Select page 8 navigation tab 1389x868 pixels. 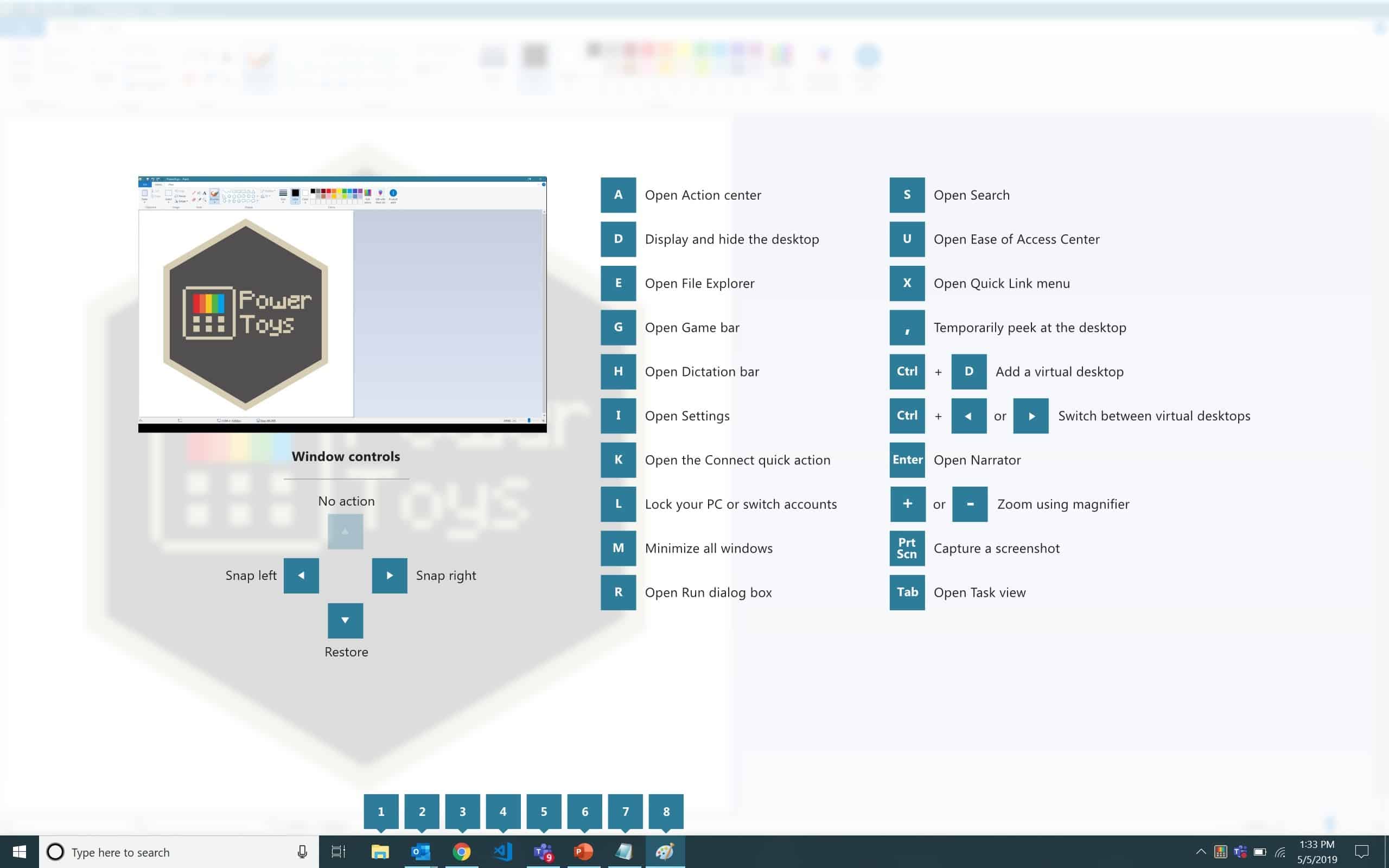coord(665,811)
